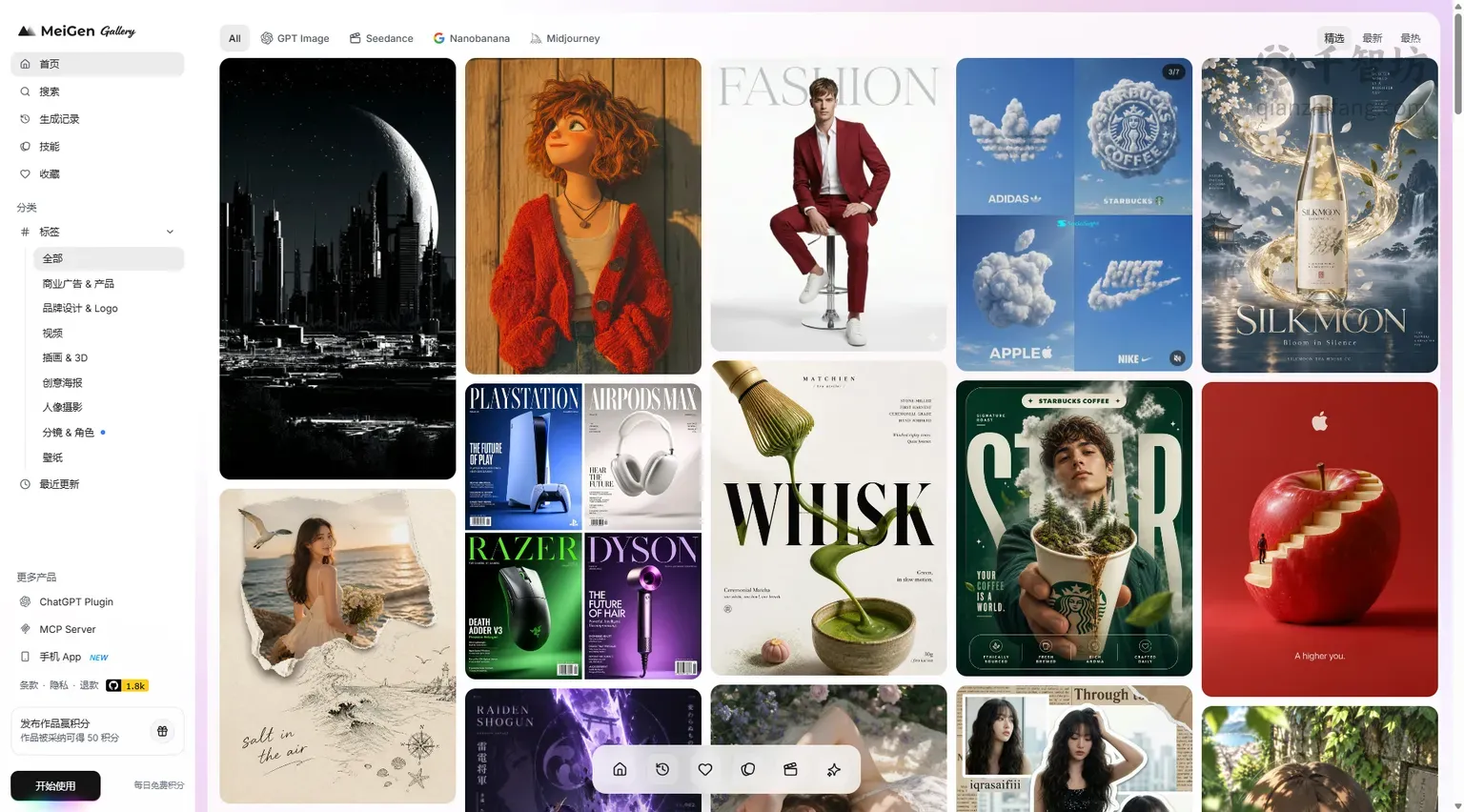Sort gallery by 精选

pos(1333,38)
